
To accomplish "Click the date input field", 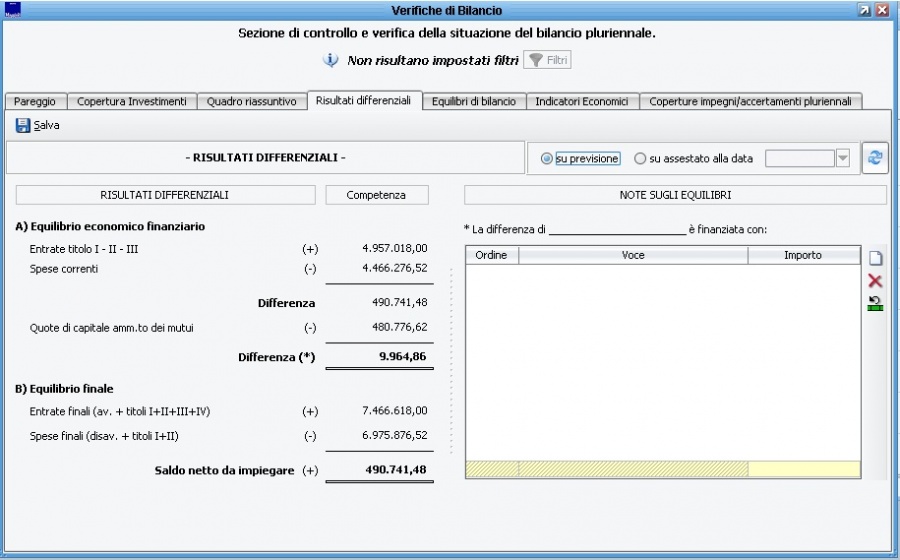I will [x=800, y=158].
